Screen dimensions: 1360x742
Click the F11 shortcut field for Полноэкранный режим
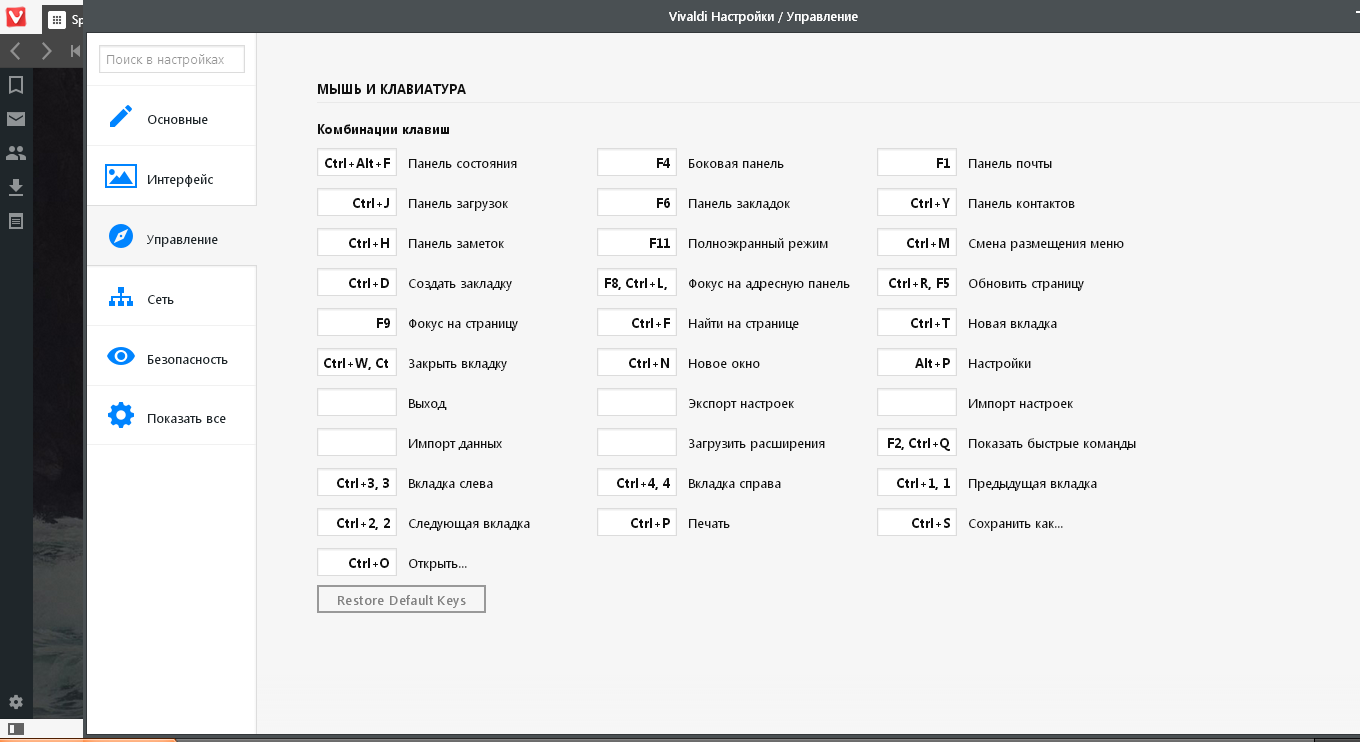pyautogui.click(x=637, y=243)
